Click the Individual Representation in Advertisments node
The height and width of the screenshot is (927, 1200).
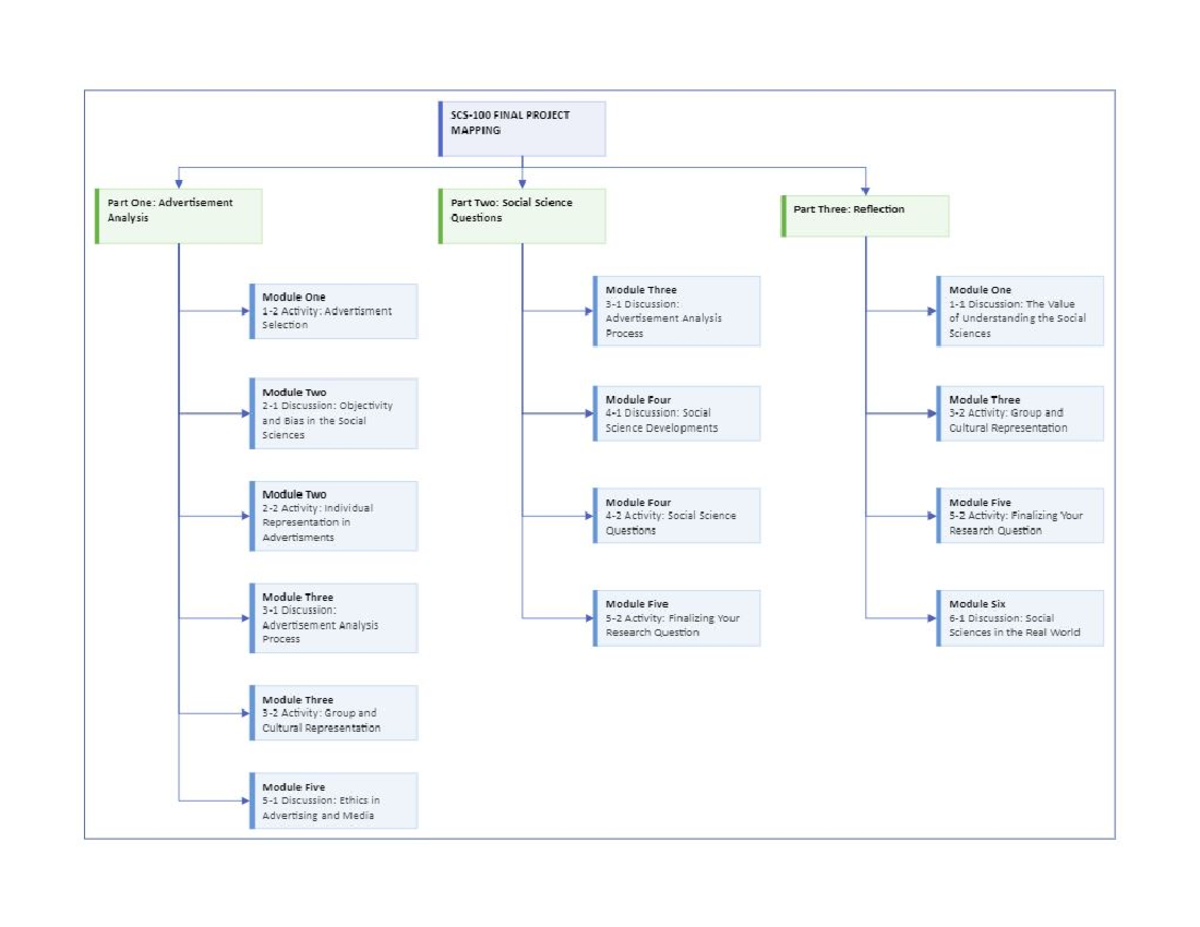pos(333,515)
